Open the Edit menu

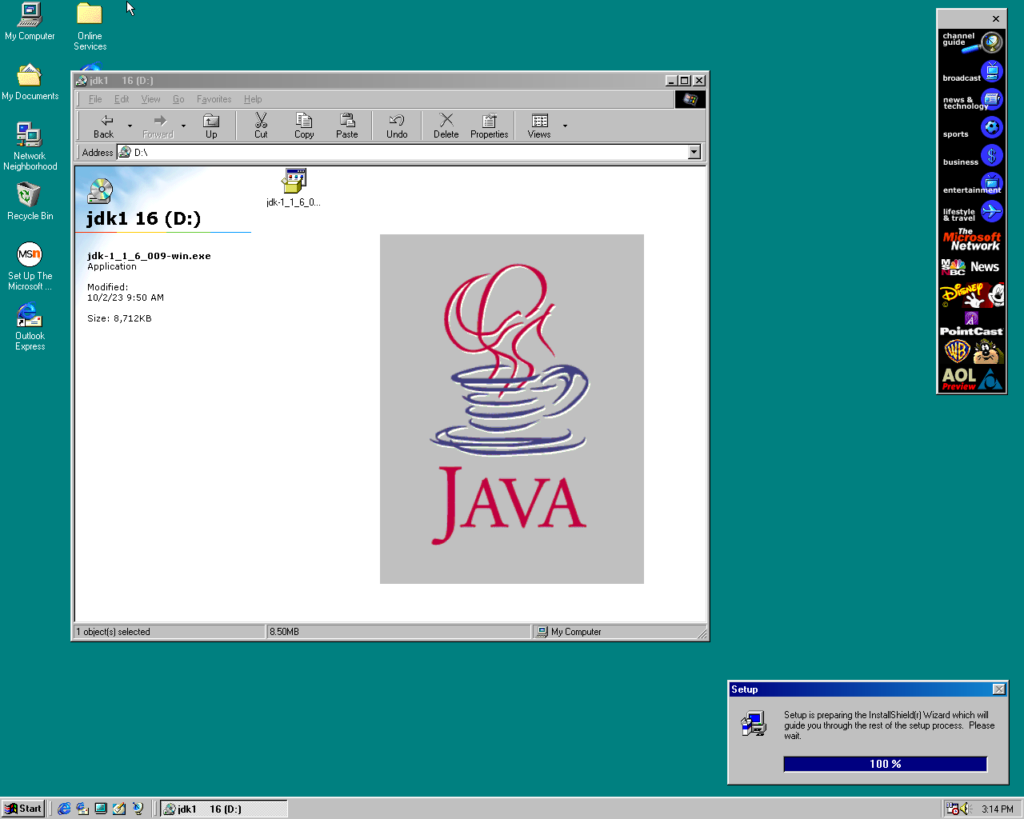121,99
